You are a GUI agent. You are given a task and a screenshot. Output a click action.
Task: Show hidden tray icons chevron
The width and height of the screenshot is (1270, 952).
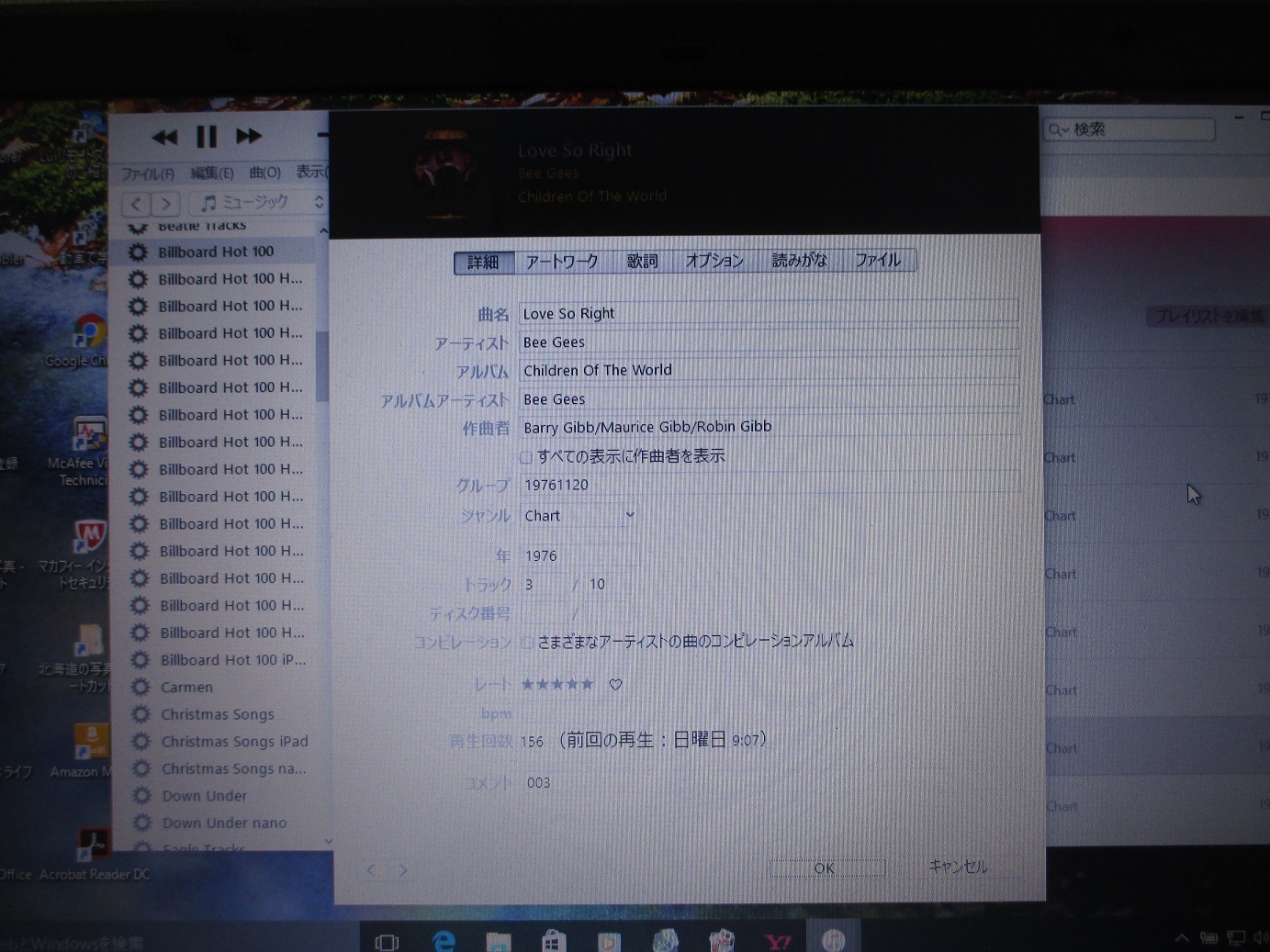pyautogui.click(x=1182, y=938)
